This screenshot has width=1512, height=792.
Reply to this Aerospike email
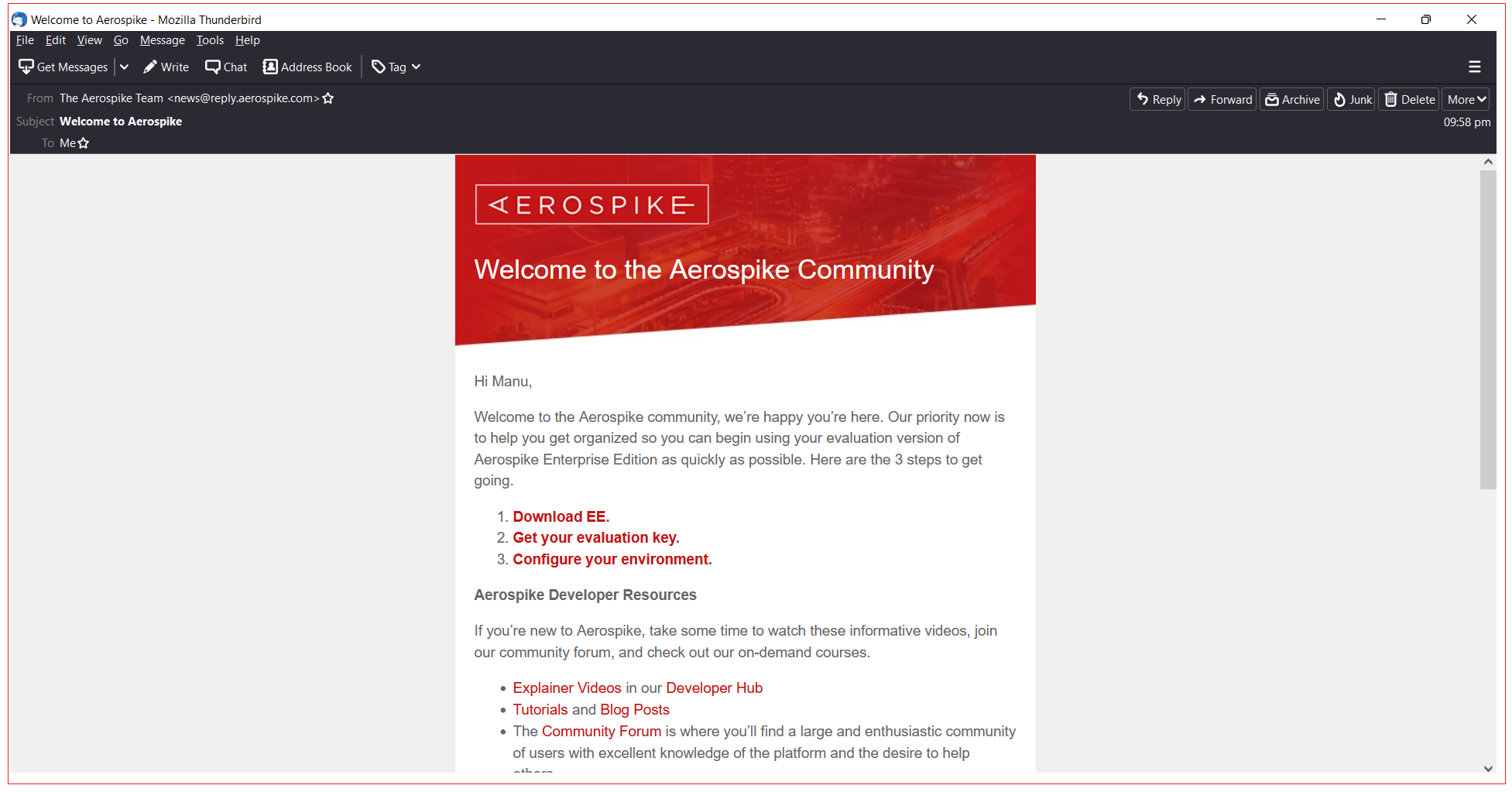(x=1158, y=99)
